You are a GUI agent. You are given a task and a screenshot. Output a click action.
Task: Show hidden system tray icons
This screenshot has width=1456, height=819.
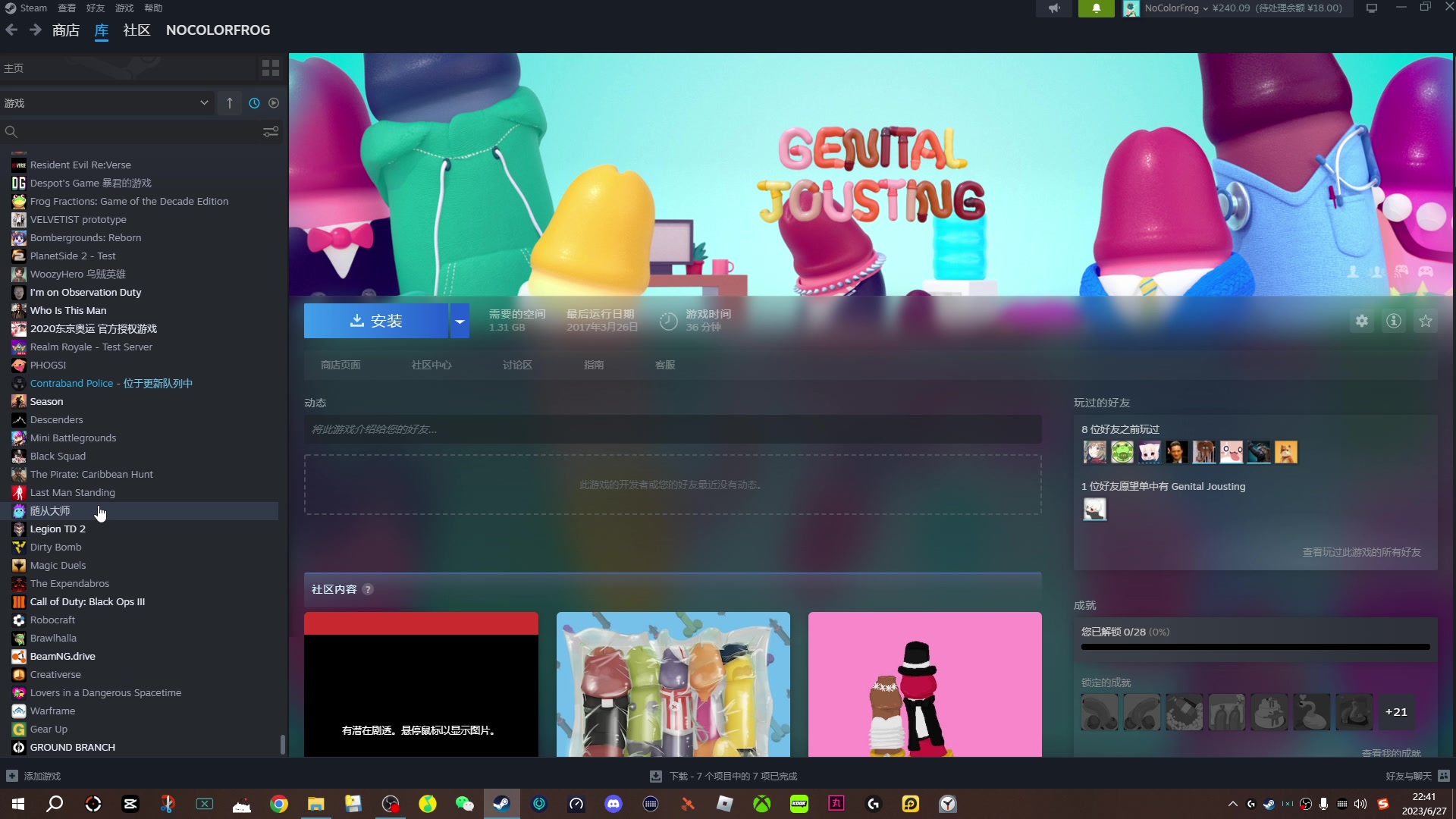click(x=1233, y=804)
